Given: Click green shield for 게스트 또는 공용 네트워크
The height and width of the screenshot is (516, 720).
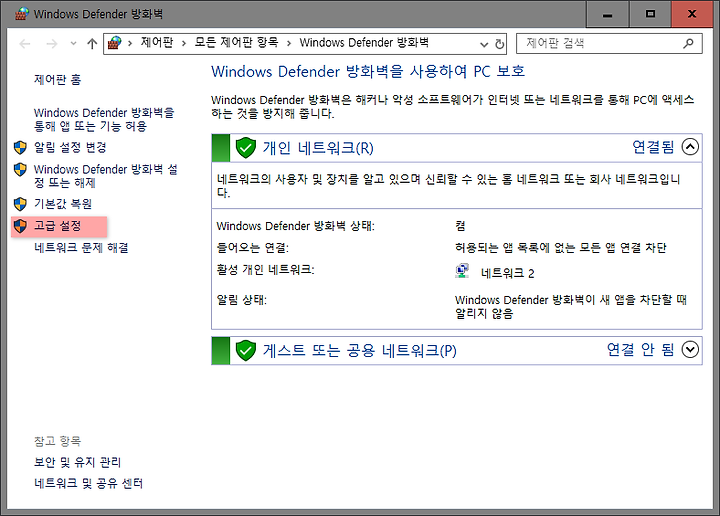Looking at the screenshot, I should point(246,351).
